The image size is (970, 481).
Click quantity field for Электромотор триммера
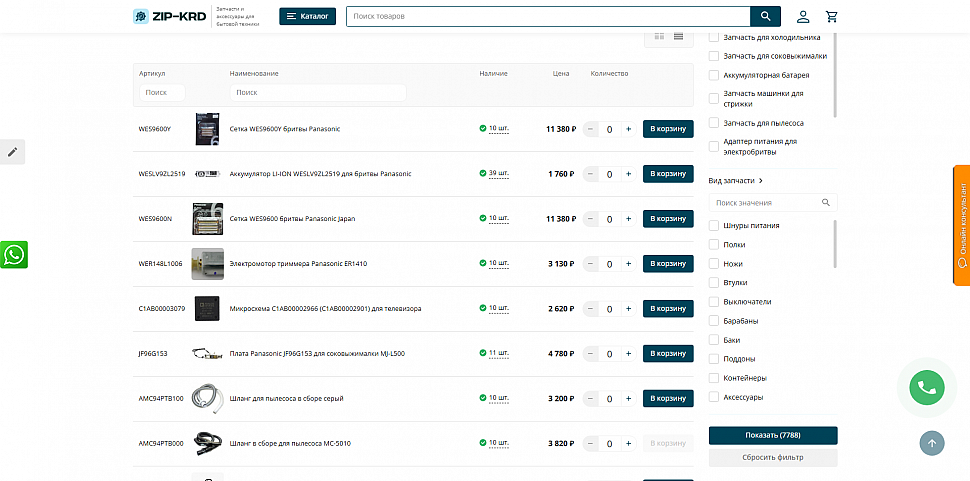click(609, 264)
